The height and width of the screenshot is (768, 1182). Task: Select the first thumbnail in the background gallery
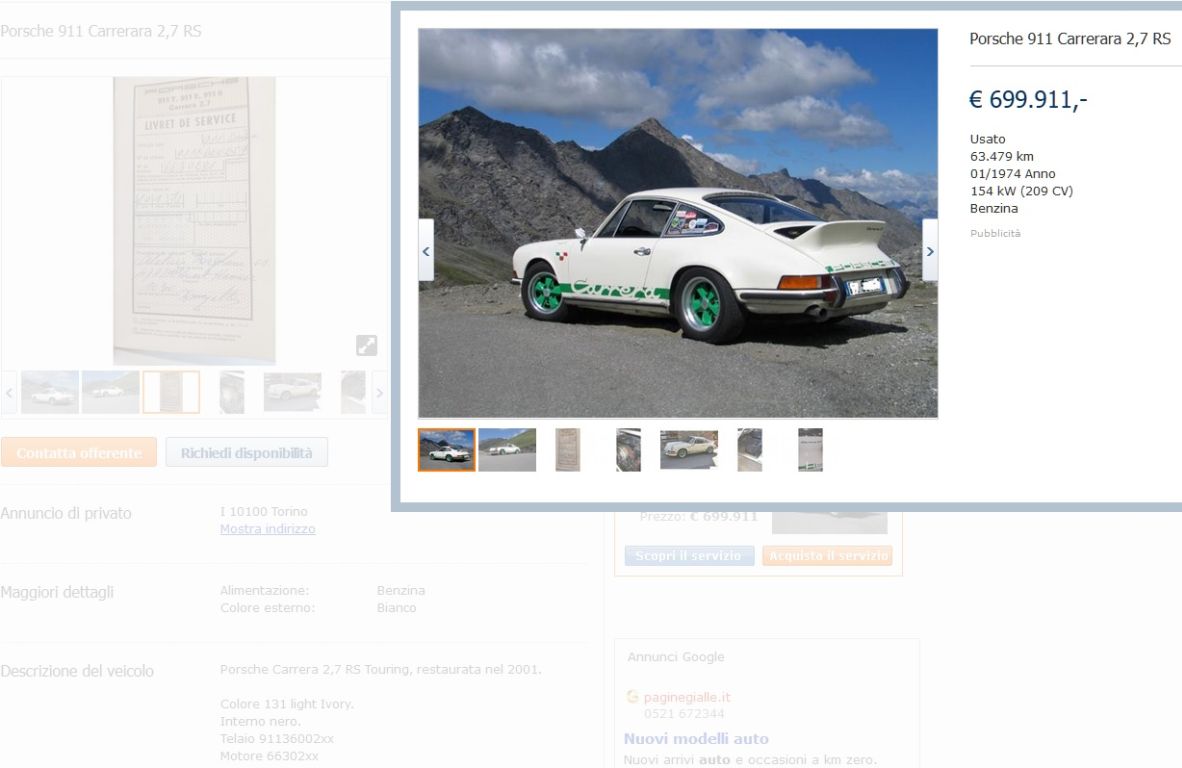[50, 392]
